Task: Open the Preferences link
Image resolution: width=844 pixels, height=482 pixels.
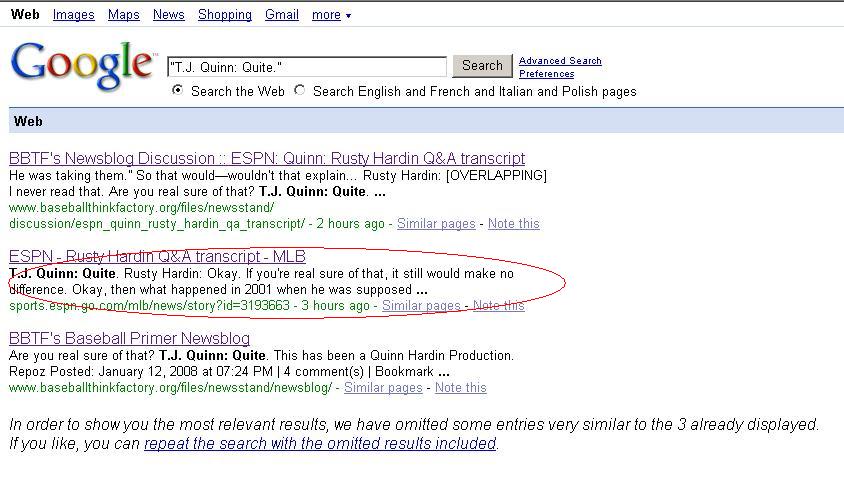Action: click(546, 74)
